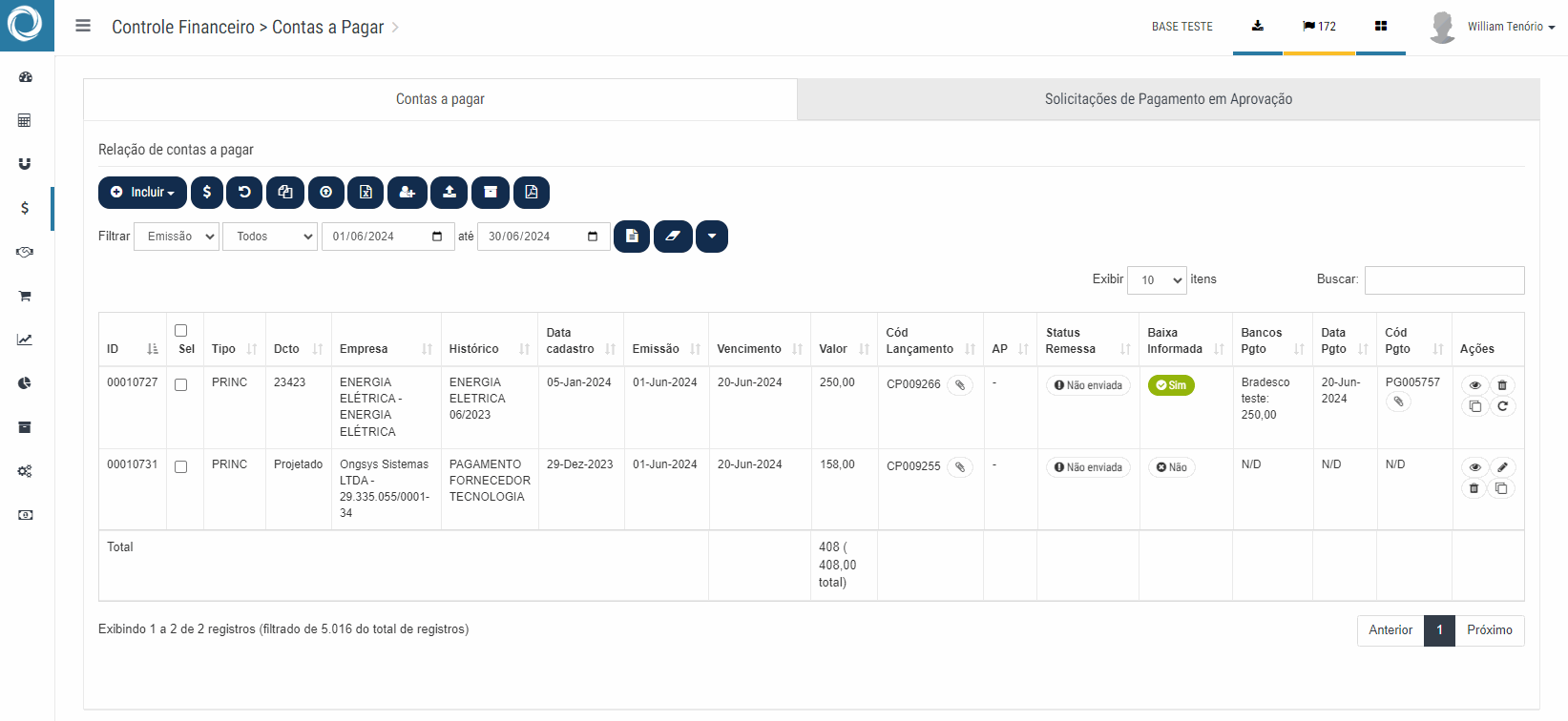Select page 1 in pagination
Image resolution: width=1568 pixels, height=721 pixels.
[1439, 630]
